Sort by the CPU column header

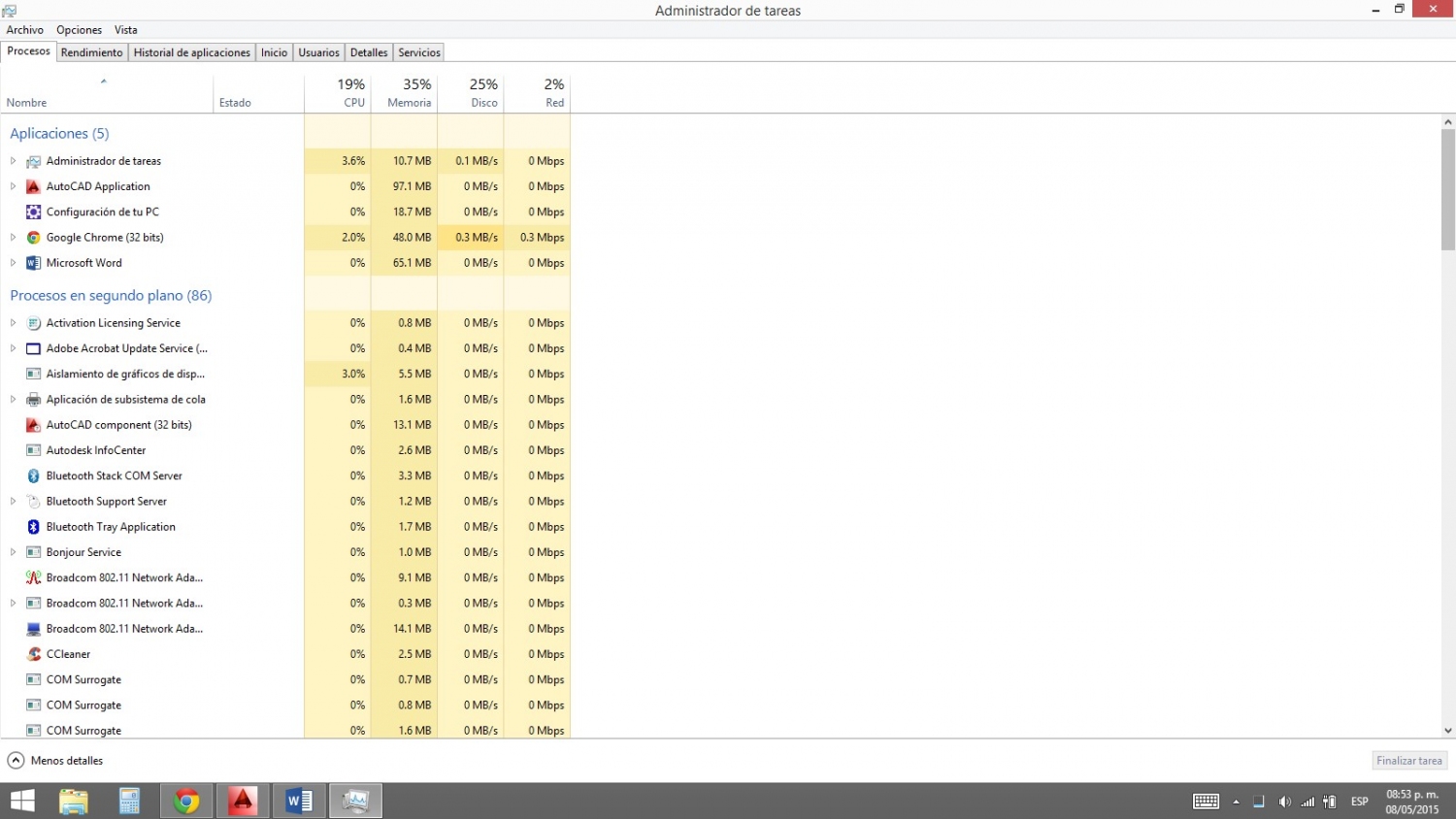coord(338,93)
